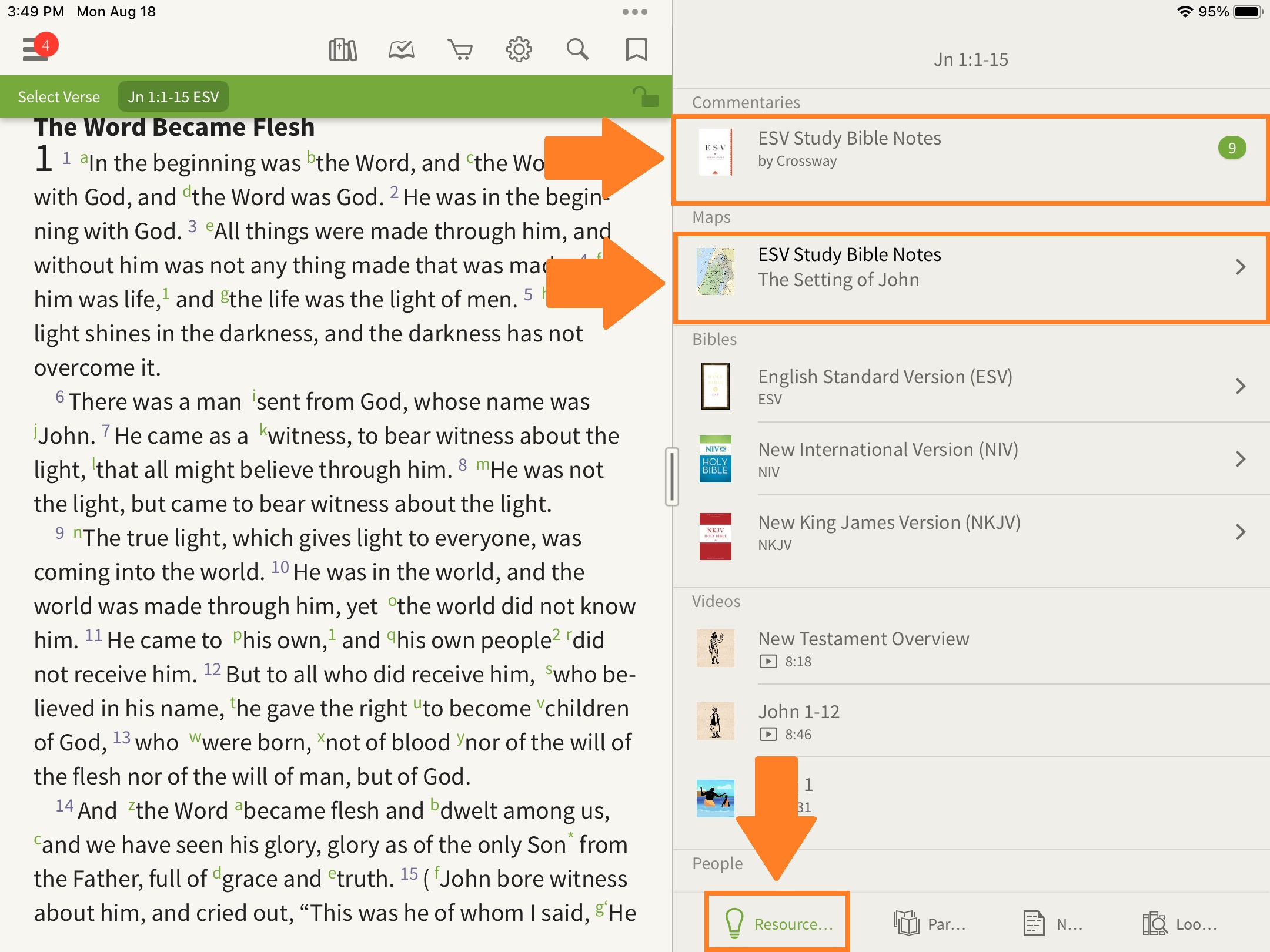Screen dimensions: 1270x952
Task: Open New International Version (NIV)
Action: coord(970,459)
